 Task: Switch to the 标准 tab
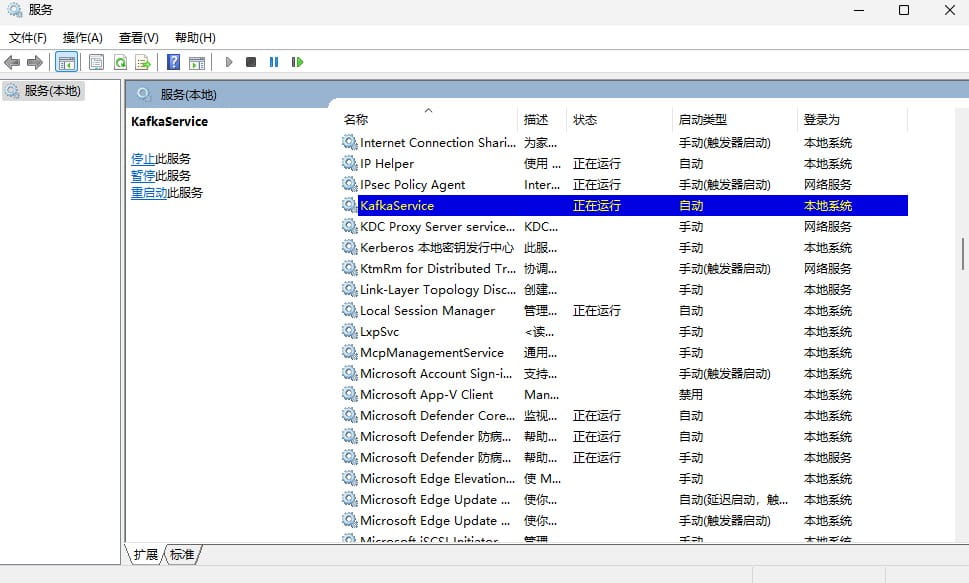click(x=182, y=555)
